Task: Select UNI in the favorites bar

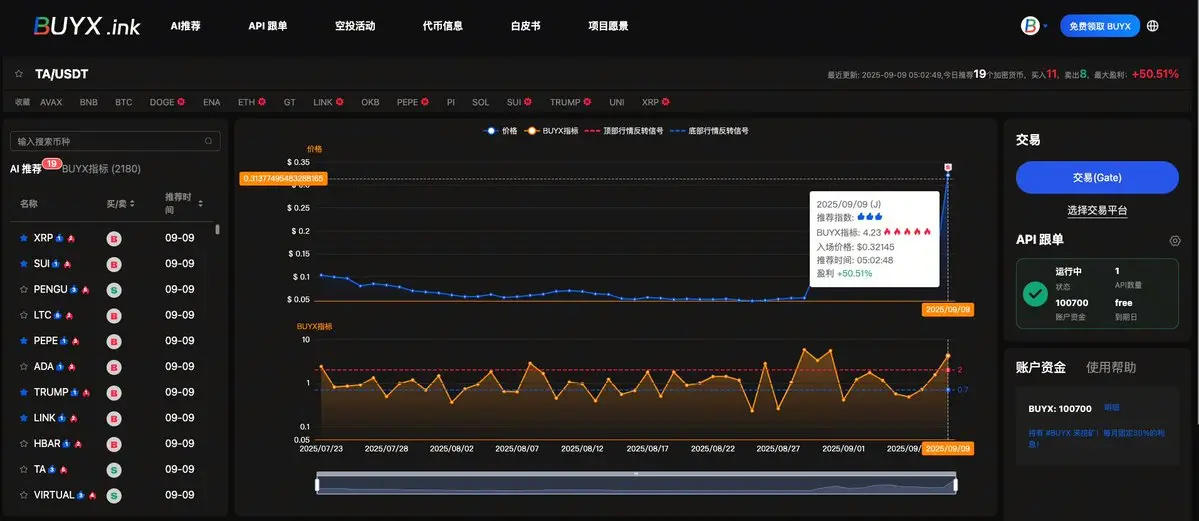Action: [616, 102]
